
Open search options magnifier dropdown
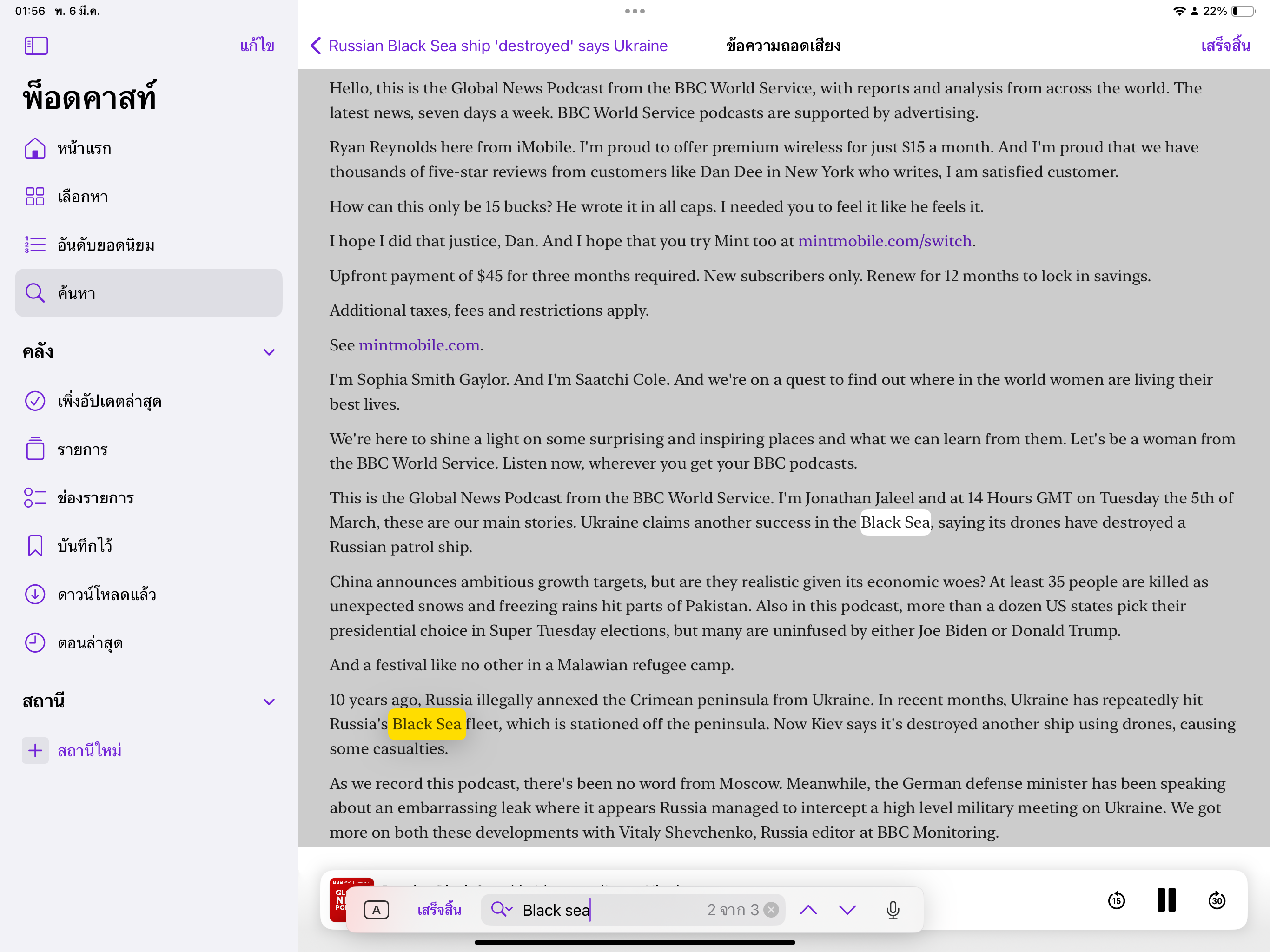pos(501,910)
